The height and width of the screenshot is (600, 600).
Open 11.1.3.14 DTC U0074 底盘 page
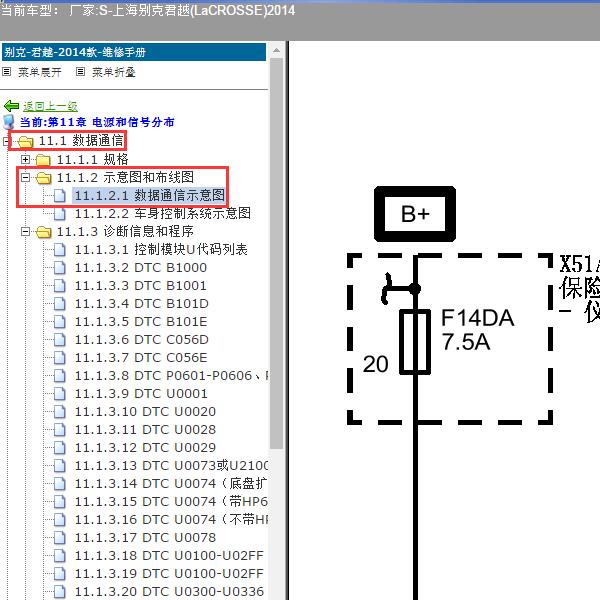[171, 483]
